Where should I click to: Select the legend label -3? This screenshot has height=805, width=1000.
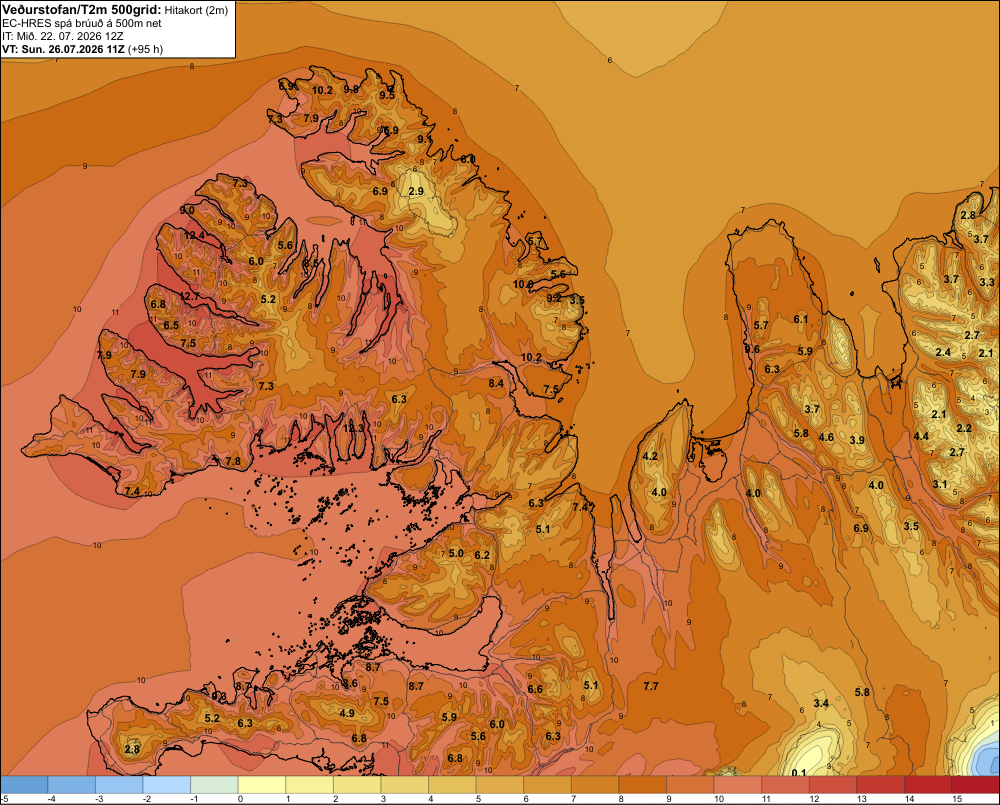pos(99,799)
